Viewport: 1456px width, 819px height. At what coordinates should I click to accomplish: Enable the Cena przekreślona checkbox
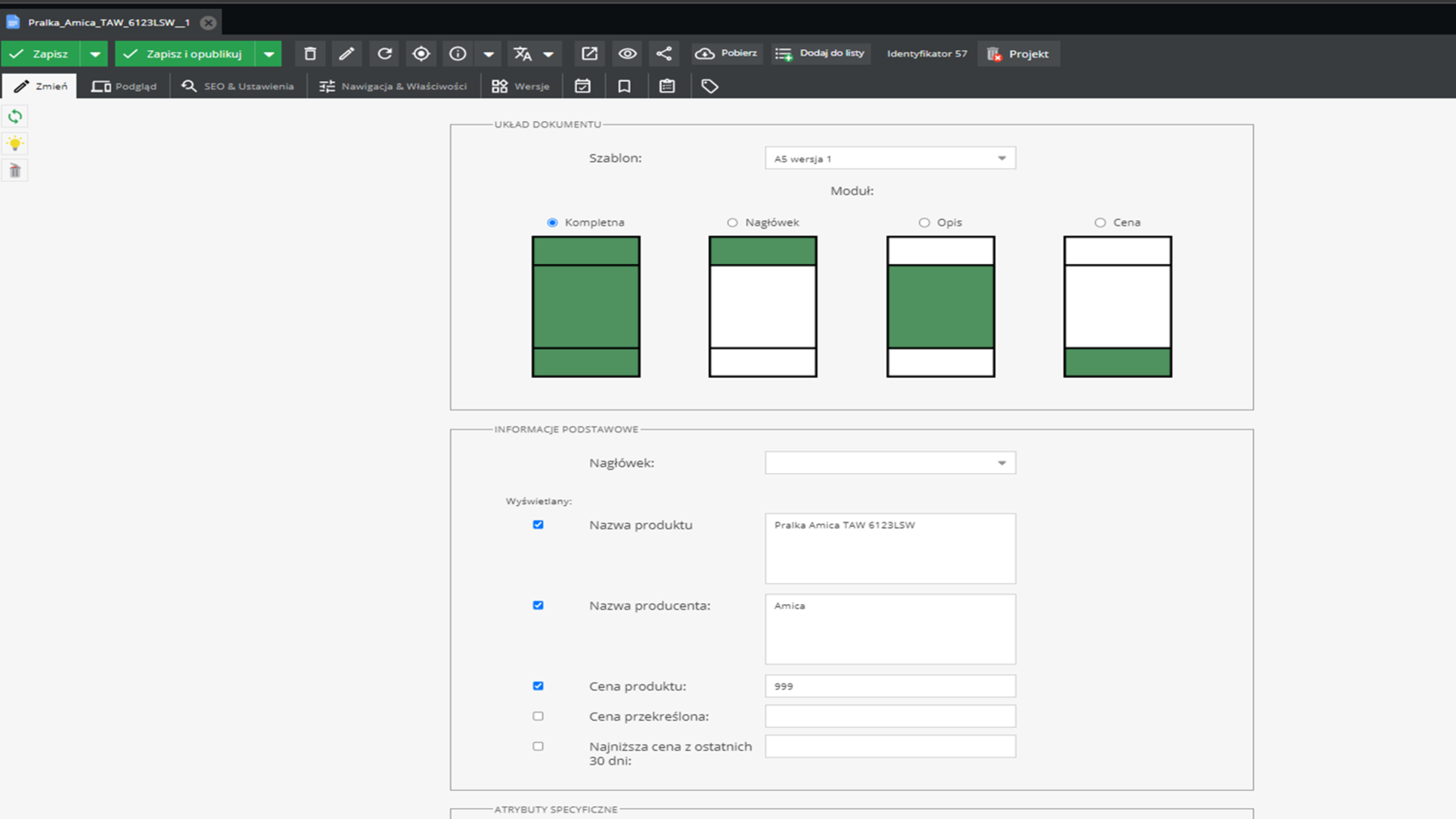(x=538, y=716)
